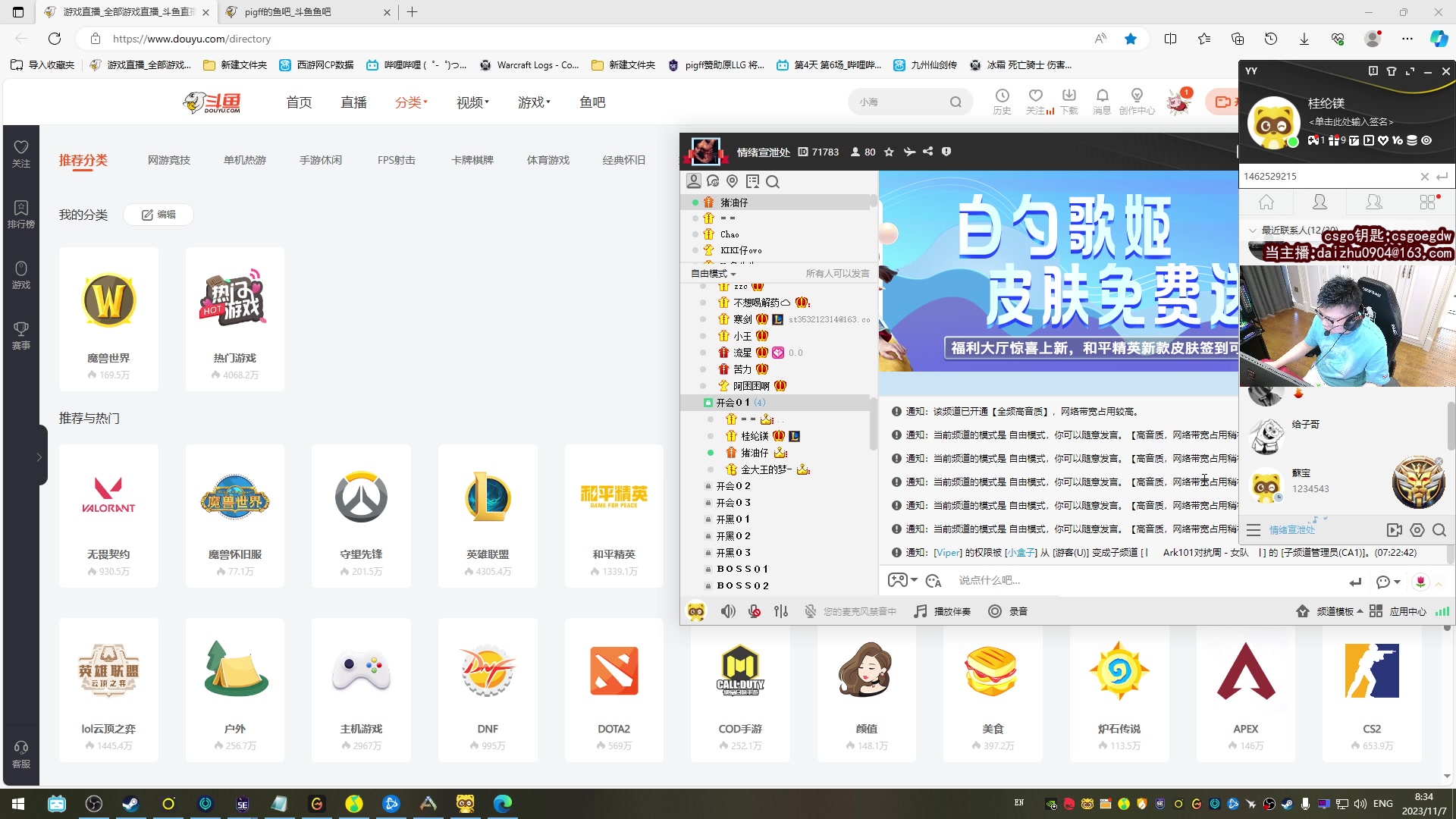The image size is (1456, 819).
Task: Open the YY home tab icon
Action: coord(1266,202)
